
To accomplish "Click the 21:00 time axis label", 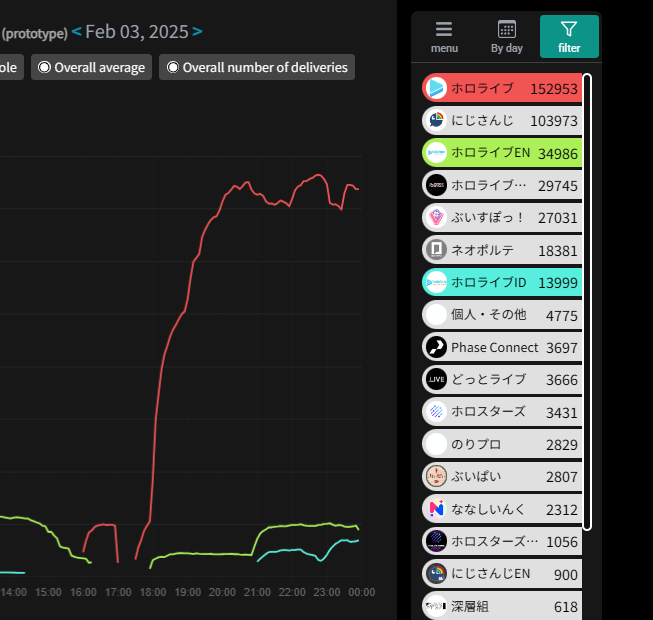I will point(257,592).
